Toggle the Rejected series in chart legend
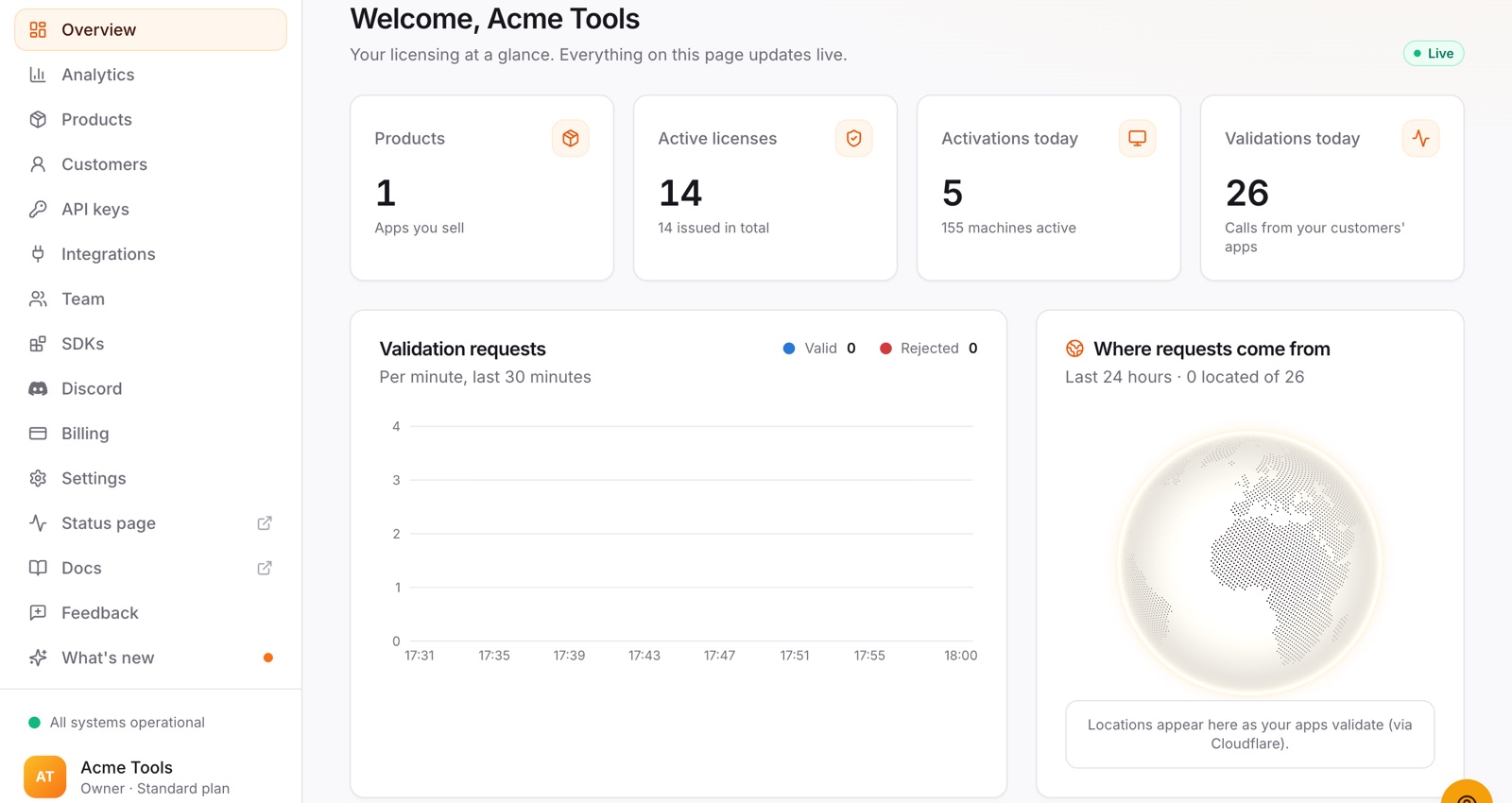This screenshot has width=1512, height=803. pos(929,349)
